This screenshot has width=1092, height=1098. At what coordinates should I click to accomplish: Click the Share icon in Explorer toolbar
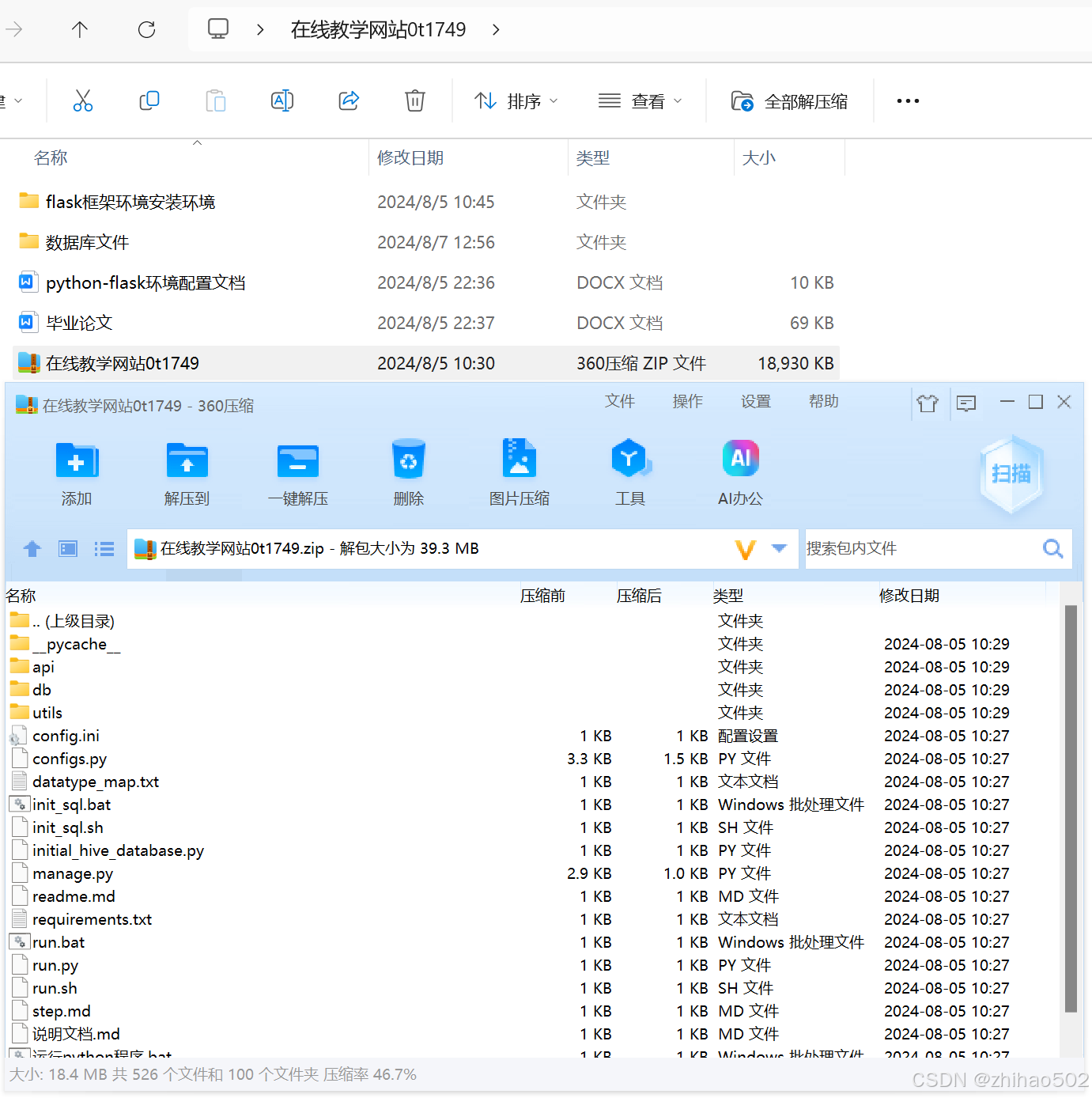(349, 100)
